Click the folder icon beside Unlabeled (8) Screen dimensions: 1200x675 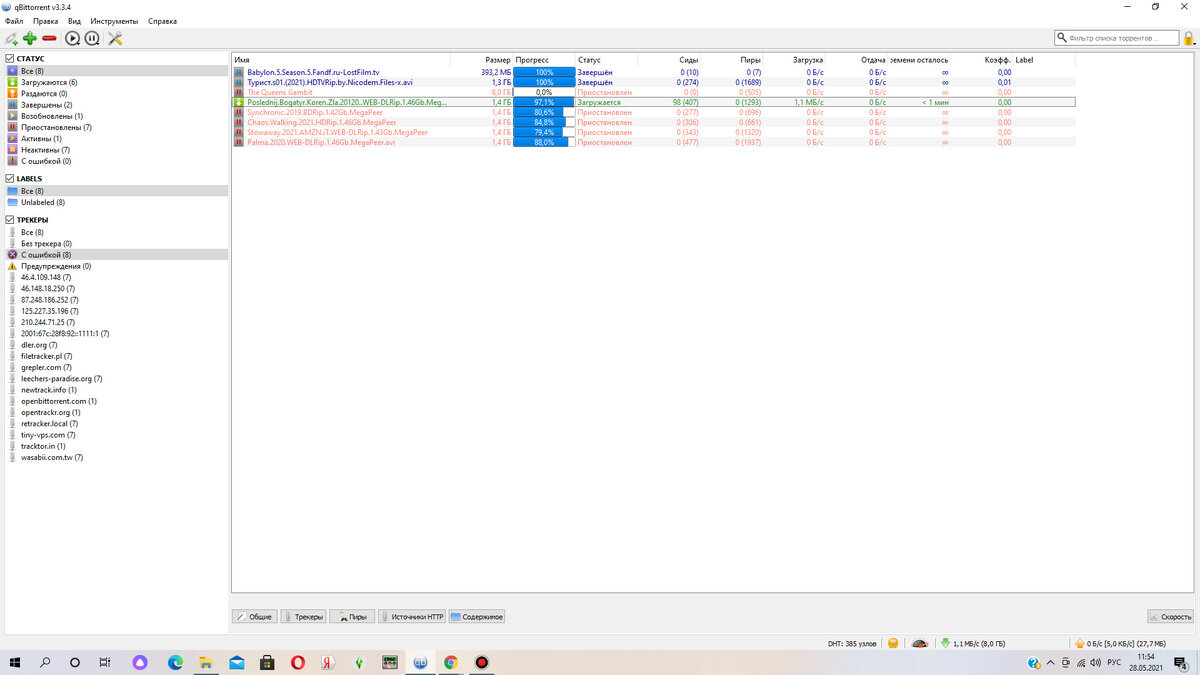(12, 202)
